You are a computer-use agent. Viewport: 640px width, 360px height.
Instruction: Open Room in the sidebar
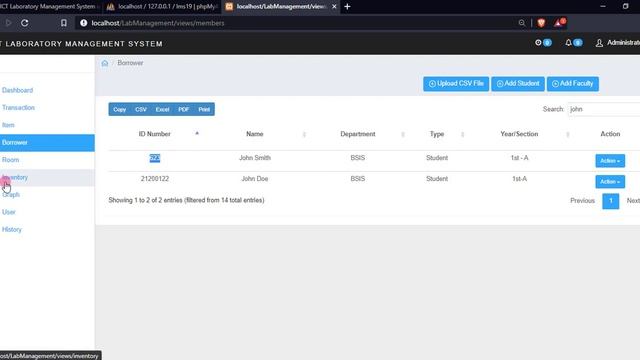11,160
